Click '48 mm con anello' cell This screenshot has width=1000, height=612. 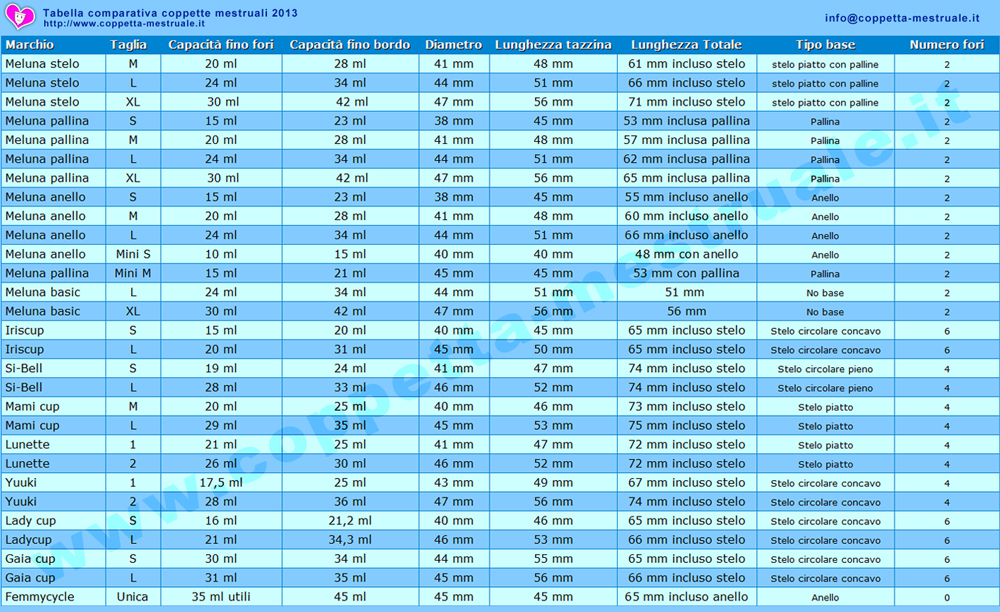(686, 254)
